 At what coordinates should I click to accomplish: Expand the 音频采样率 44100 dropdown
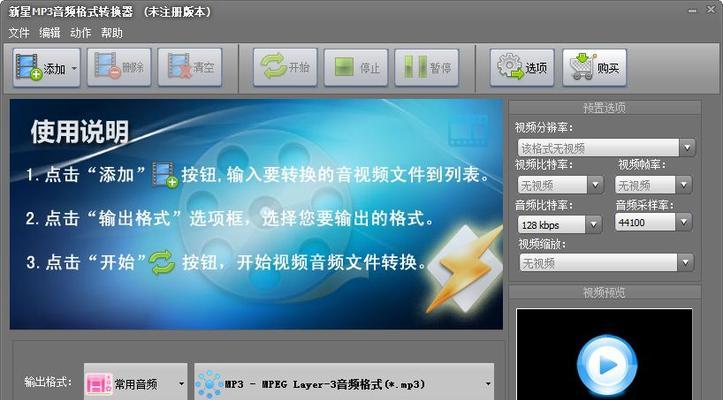coord(684,222)
